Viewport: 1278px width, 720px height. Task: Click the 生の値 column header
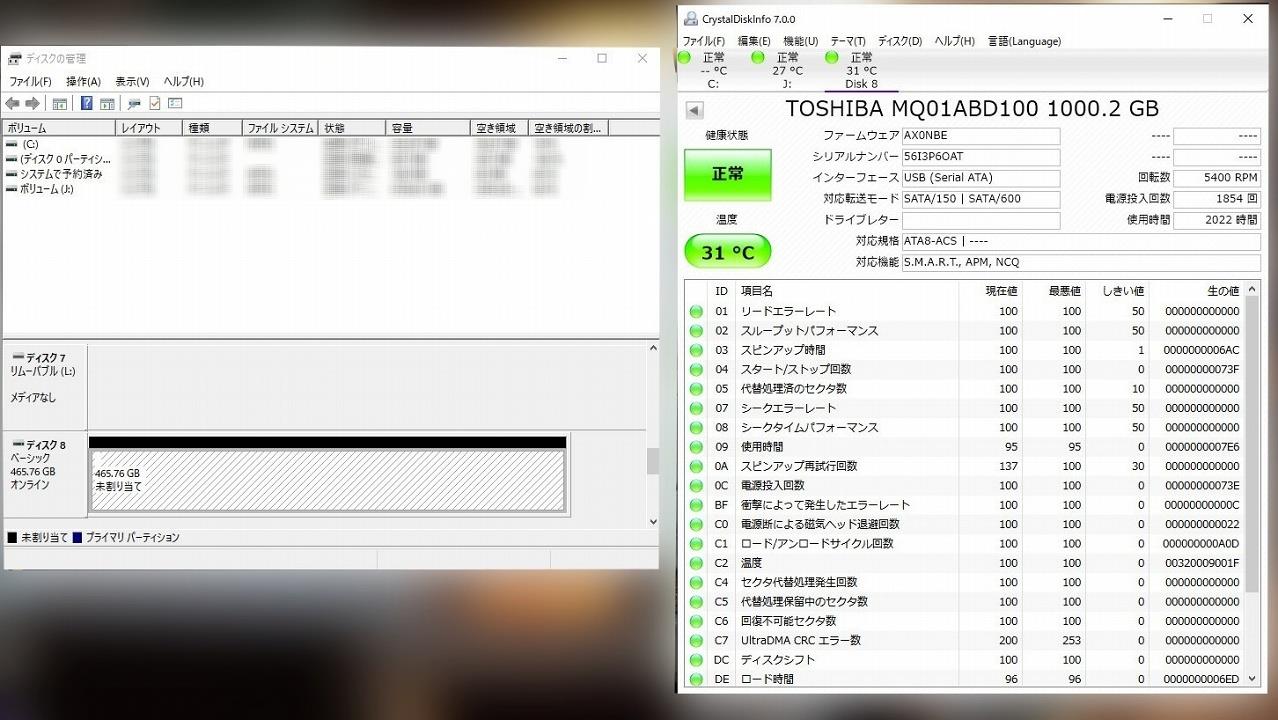point(1197,291)
